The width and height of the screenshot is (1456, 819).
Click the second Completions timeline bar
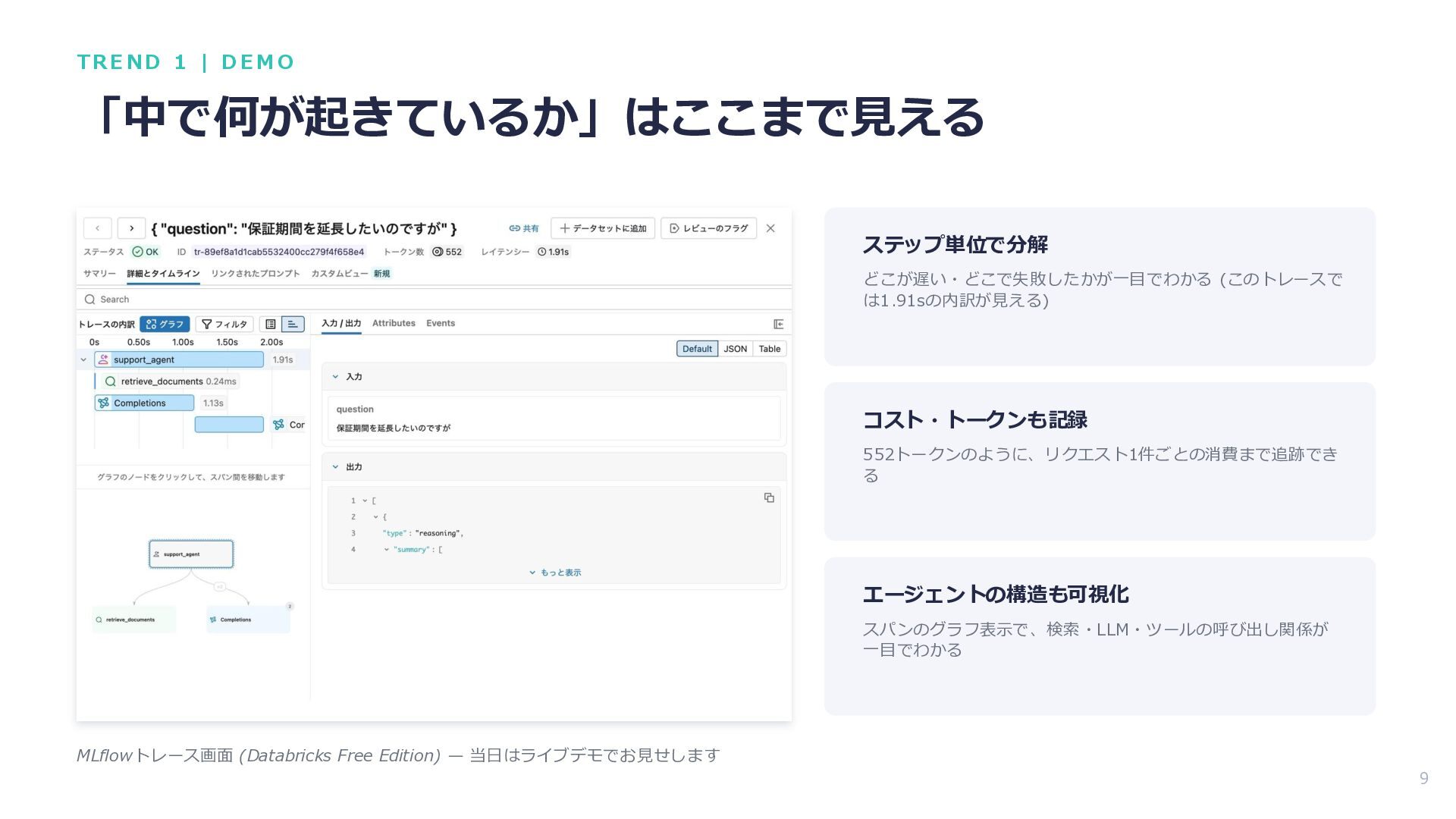click(229, 425)
